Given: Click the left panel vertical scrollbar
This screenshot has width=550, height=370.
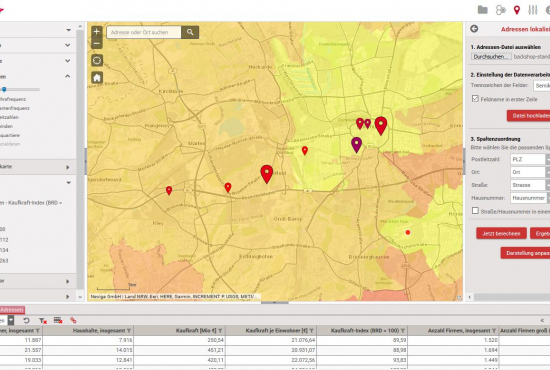Looking at the screenshot, I should coord(80,161).
